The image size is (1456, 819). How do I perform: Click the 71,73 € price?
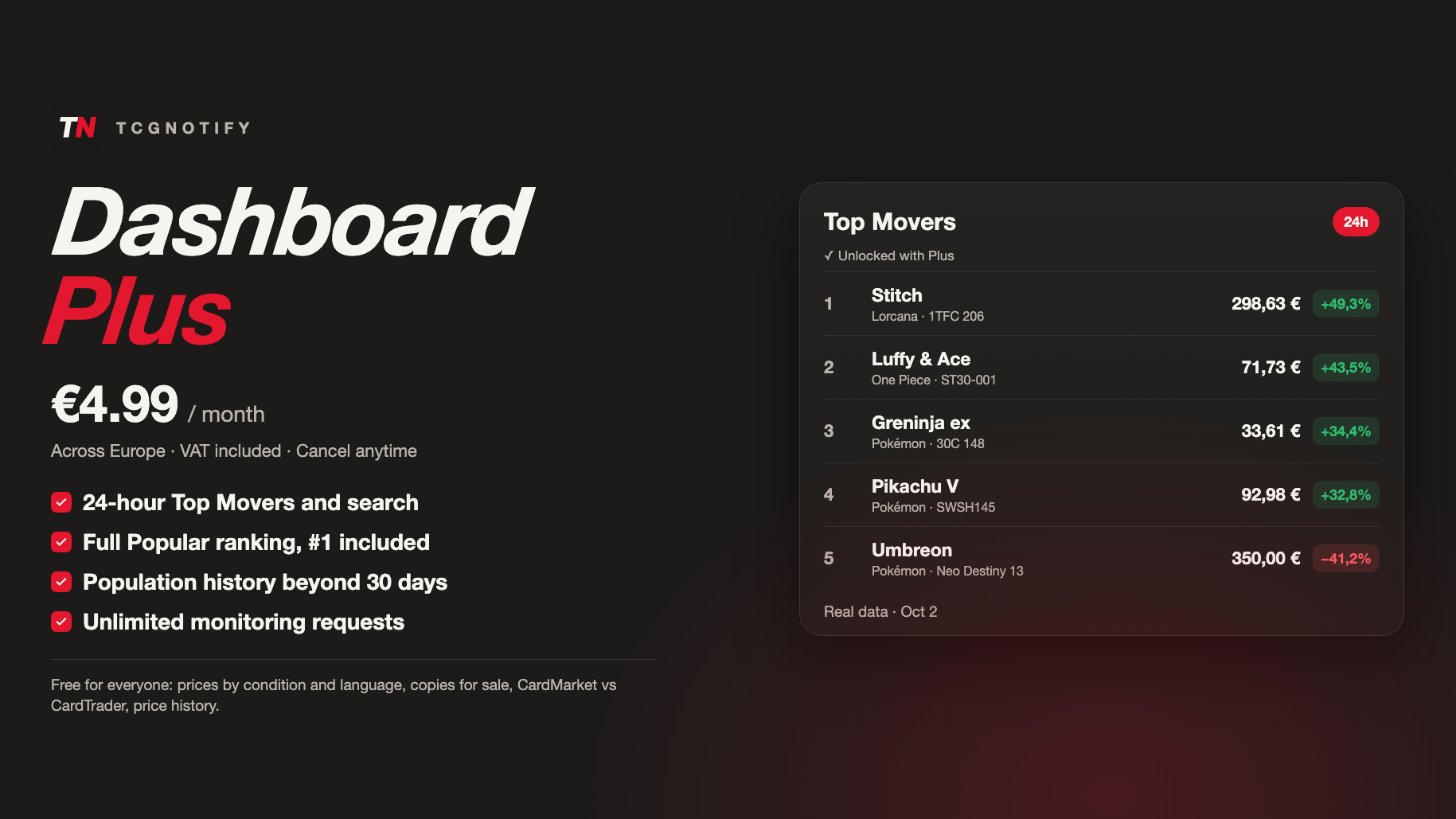coord(1271,367)
